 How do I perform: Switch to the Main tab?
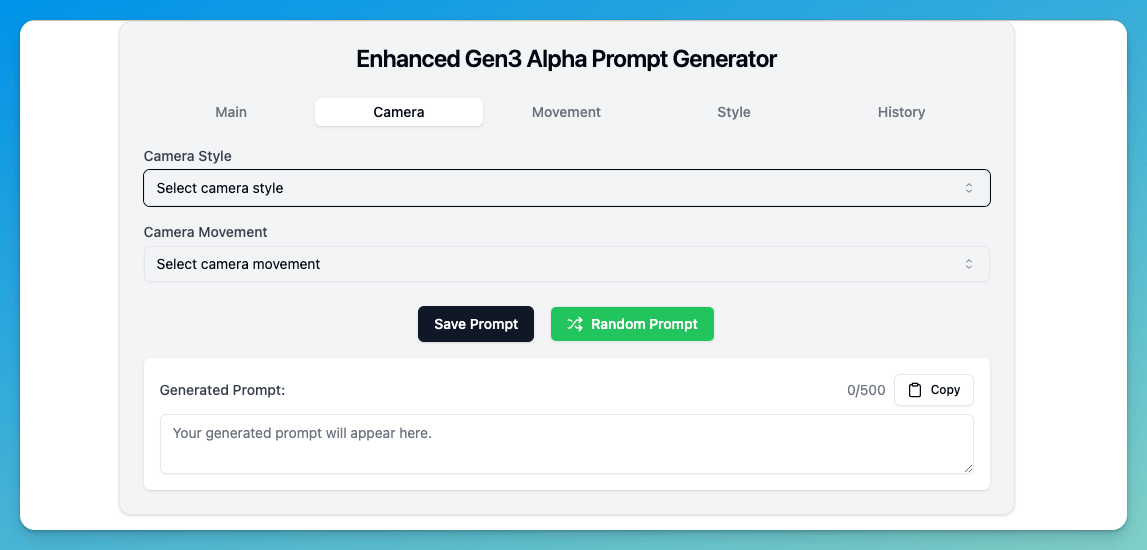coord(231,112)
